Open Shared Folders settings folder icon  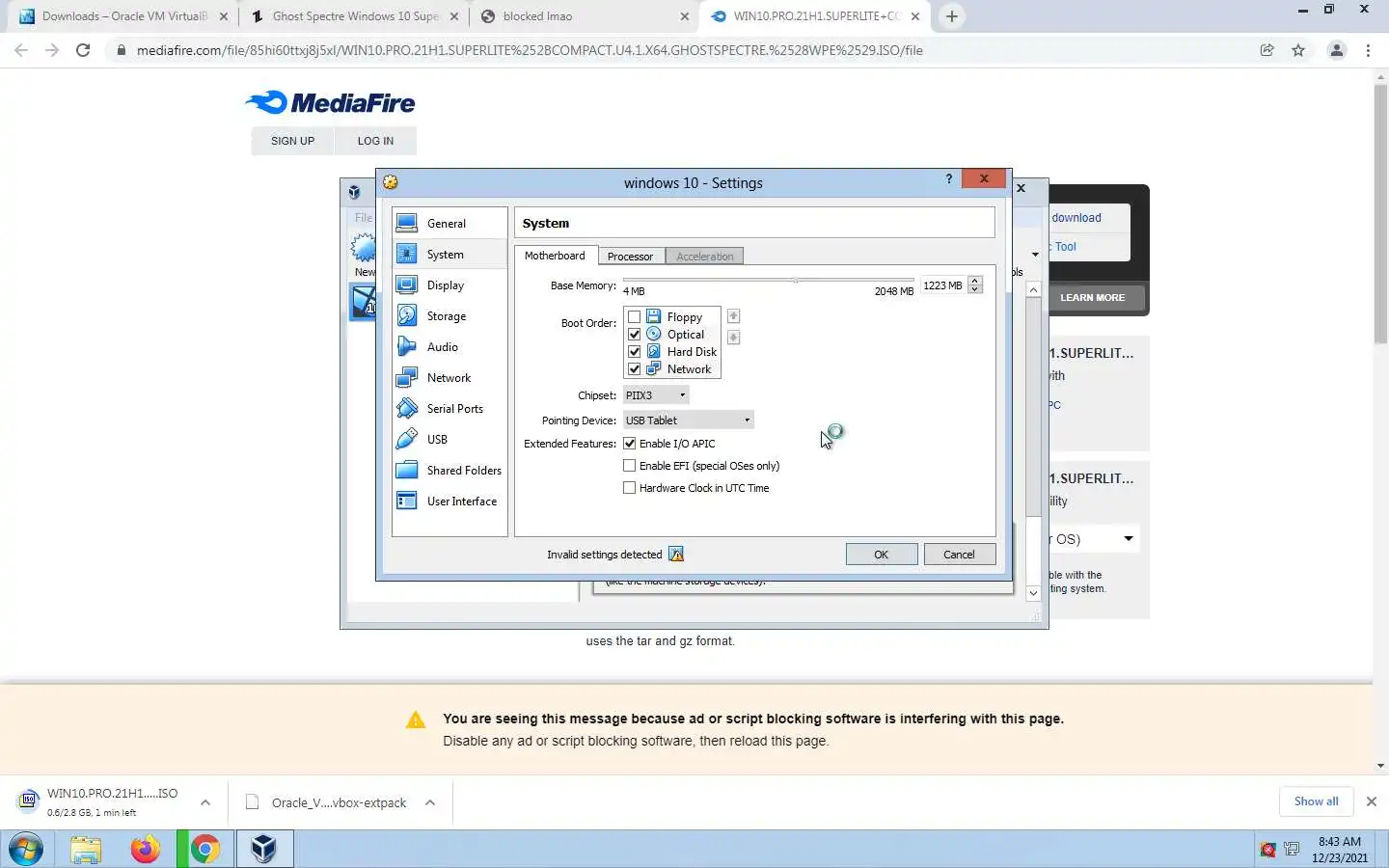(407, 470)
